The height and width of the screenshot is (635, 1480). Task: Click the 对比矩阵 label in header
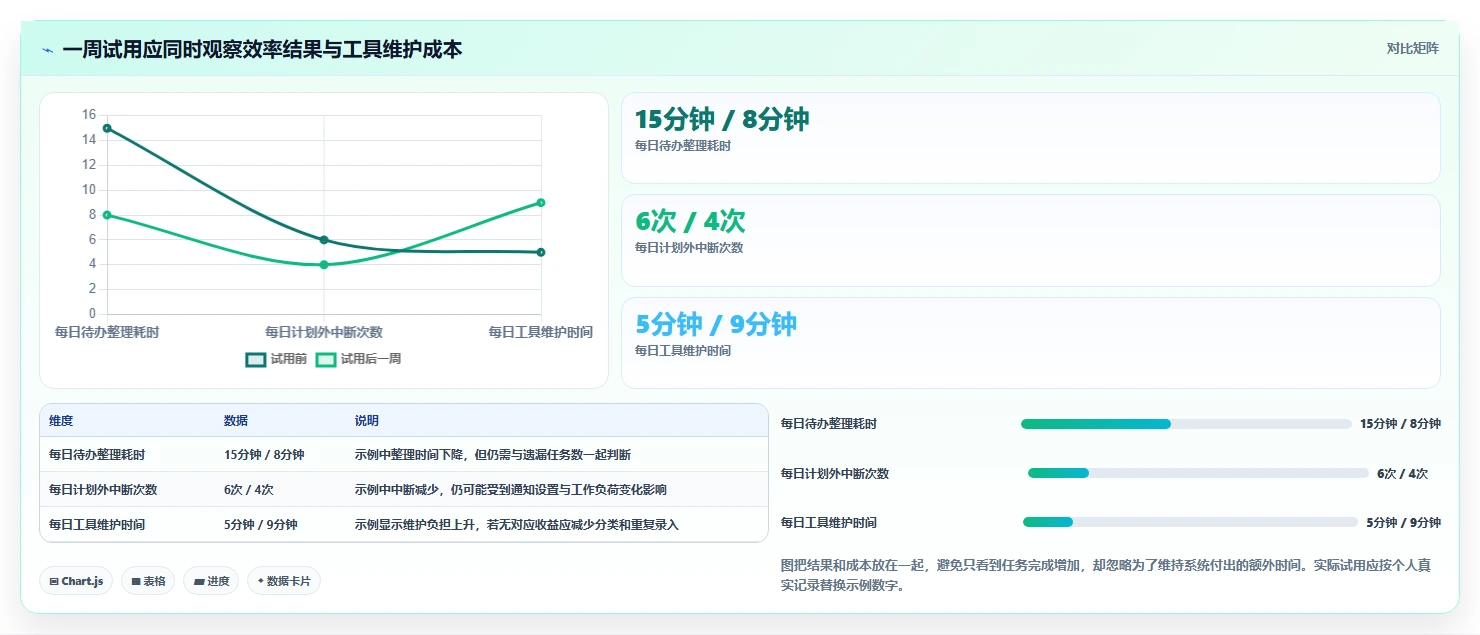point(1412,48)
